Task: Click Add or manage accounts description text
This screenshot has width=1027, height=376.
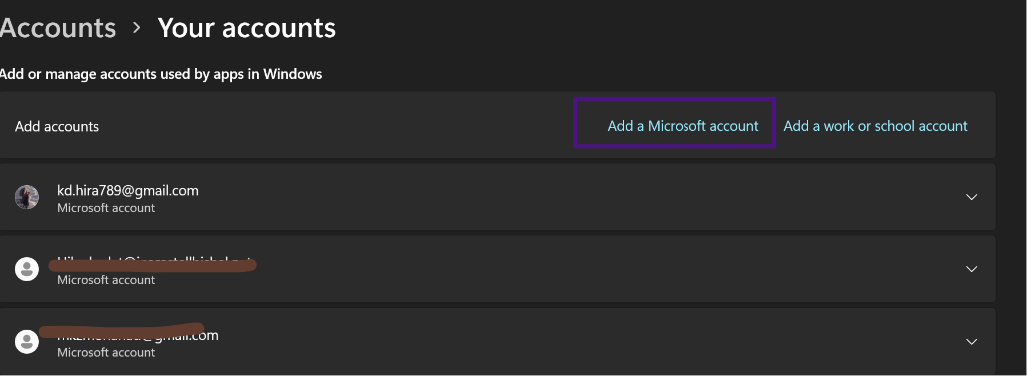Action: coord(160,74)
